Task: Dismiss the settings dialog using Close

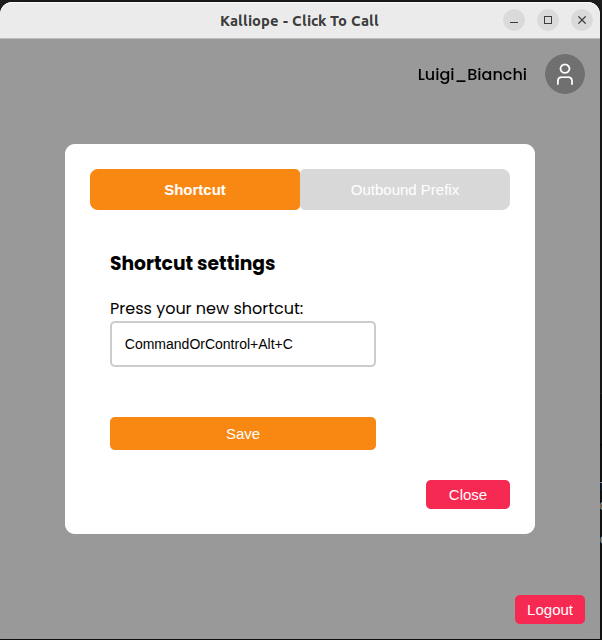Action: (x=468, y=495)
